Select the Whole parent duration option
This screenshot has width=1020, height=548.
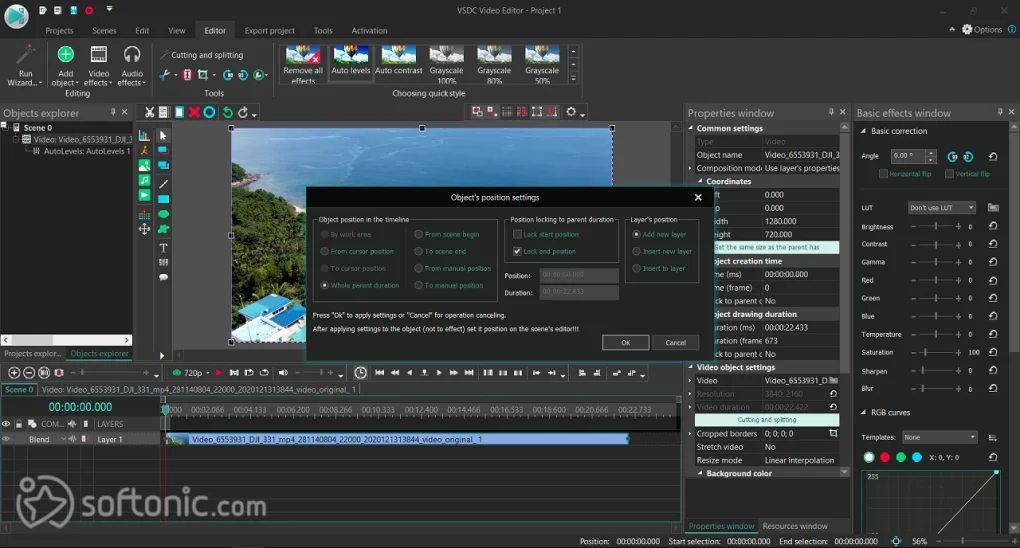tap(325, 285)
